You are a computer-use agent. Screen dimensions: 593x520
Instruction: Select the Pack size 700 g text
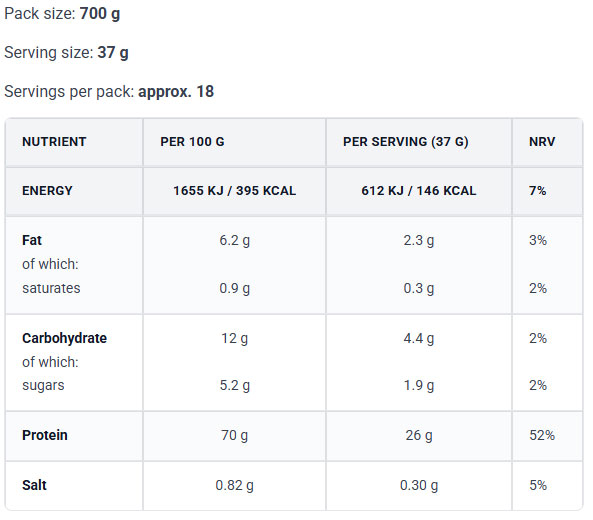point(62,14)
